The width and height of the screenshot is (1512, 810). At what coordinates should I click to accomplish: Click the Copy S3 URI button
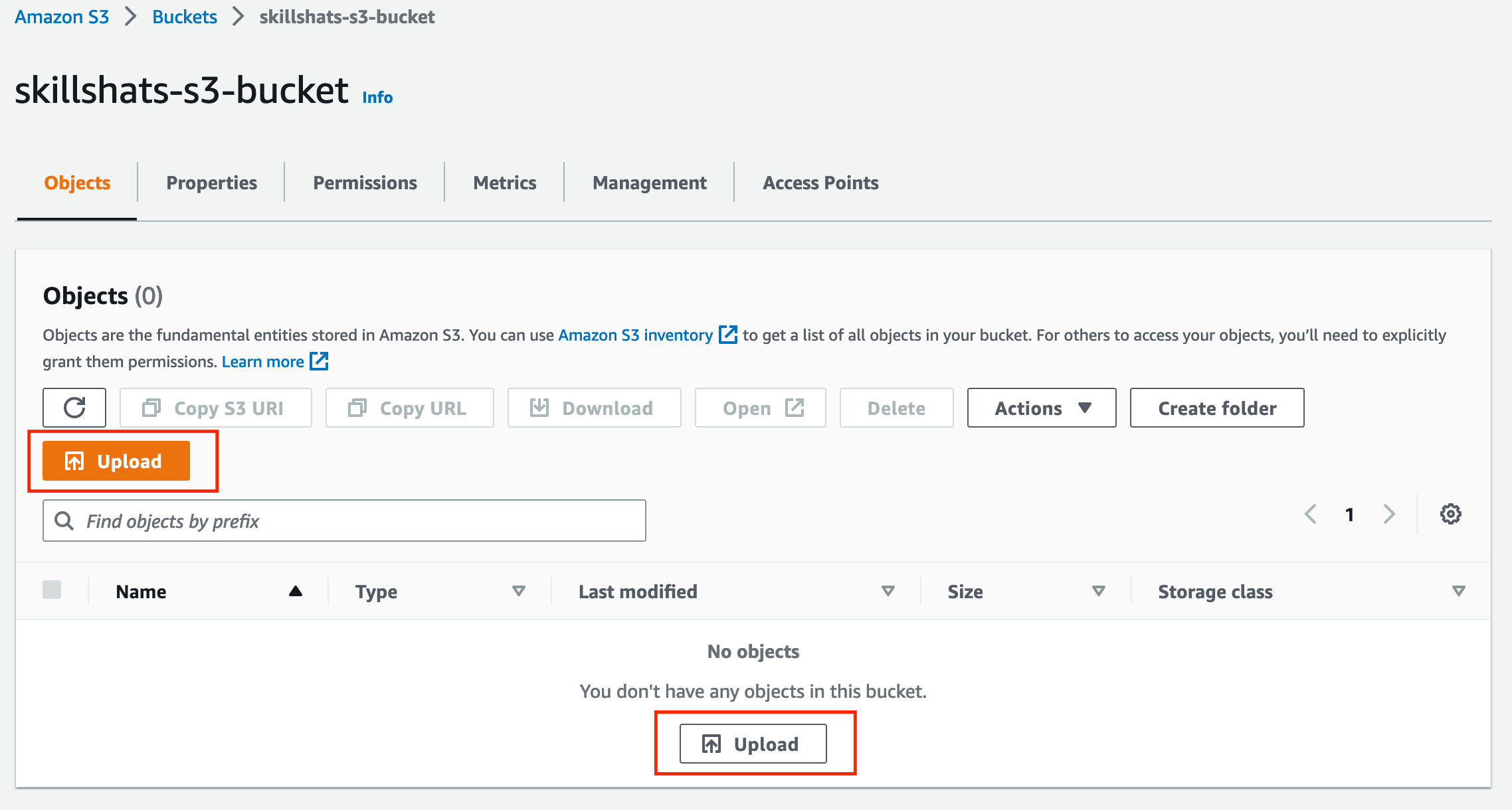(216, 408)
